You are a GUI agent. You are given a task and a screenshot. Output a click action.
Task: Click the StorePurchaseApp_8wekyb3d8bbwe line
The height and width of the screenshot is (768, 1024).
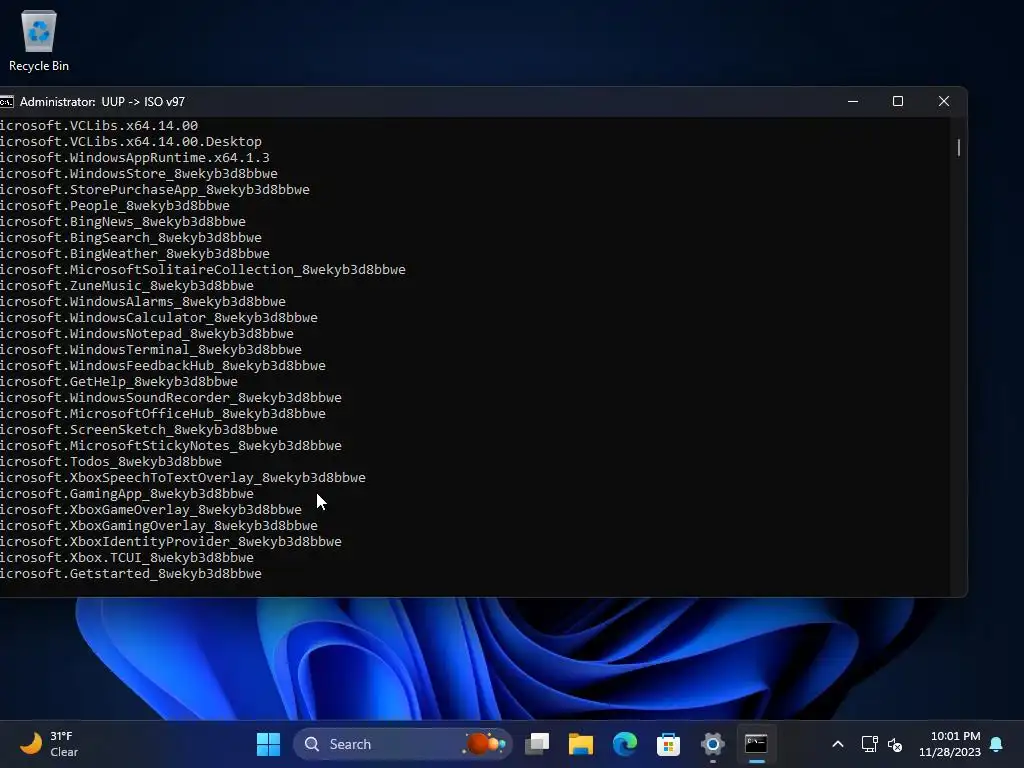click(155, 189)
